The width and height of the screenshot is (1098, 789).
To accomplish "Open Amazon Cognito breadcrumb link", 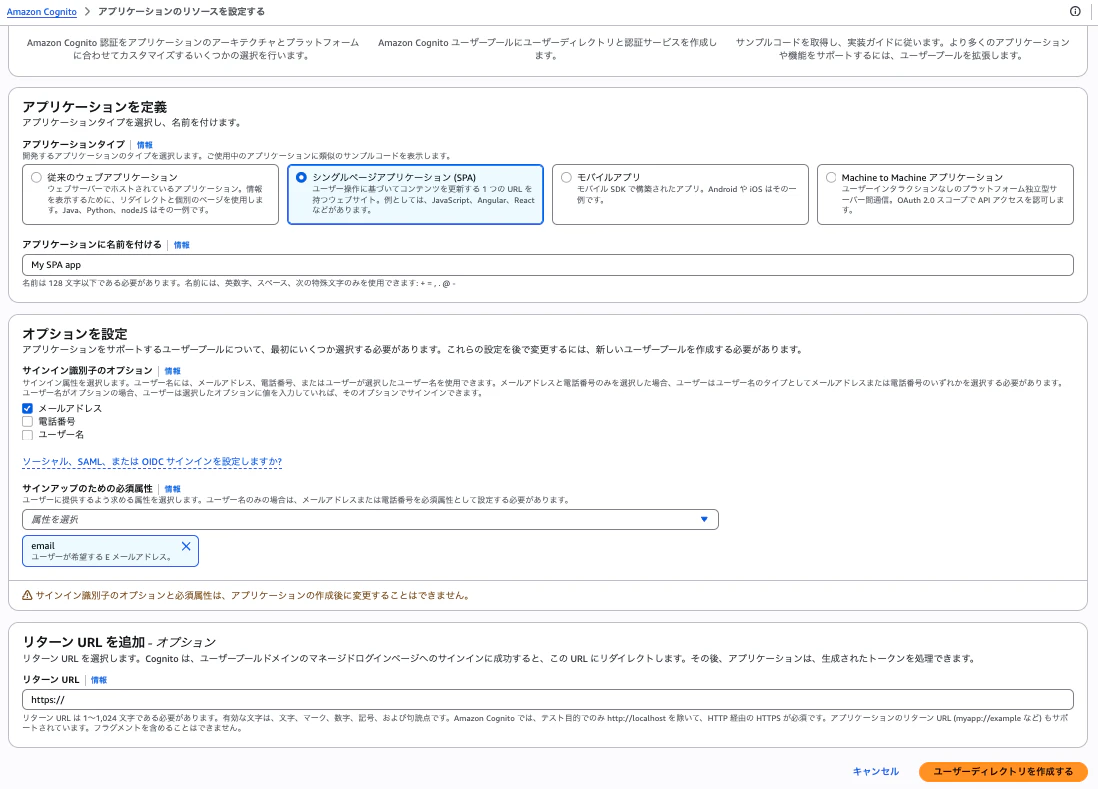I will 41,11.
